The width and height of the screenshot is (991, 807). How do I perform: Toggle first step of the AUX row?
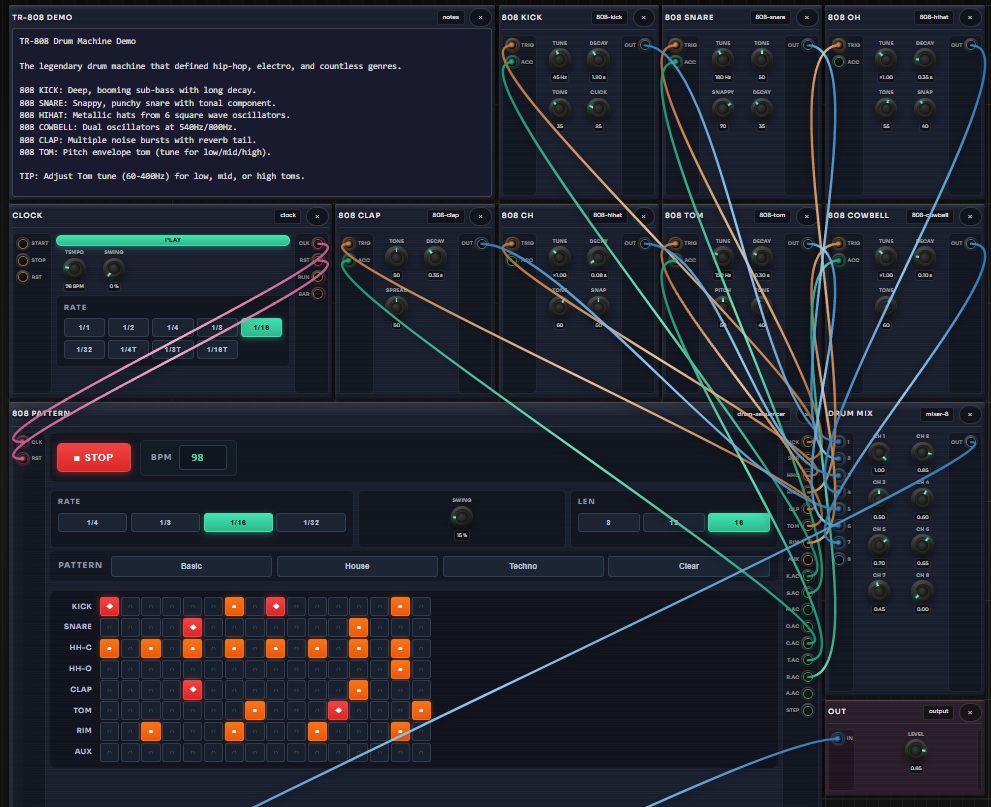(110, 752)
